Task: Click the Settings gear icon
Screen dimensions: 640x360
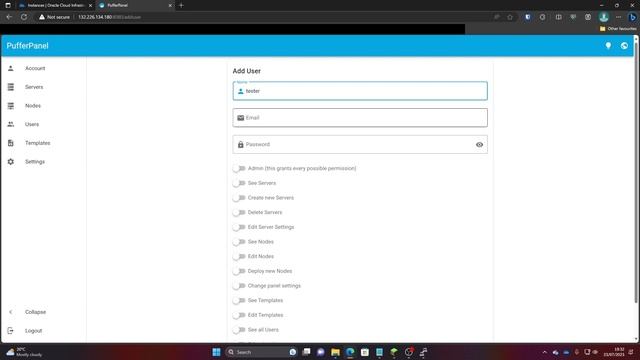Action: pos(11,162)
